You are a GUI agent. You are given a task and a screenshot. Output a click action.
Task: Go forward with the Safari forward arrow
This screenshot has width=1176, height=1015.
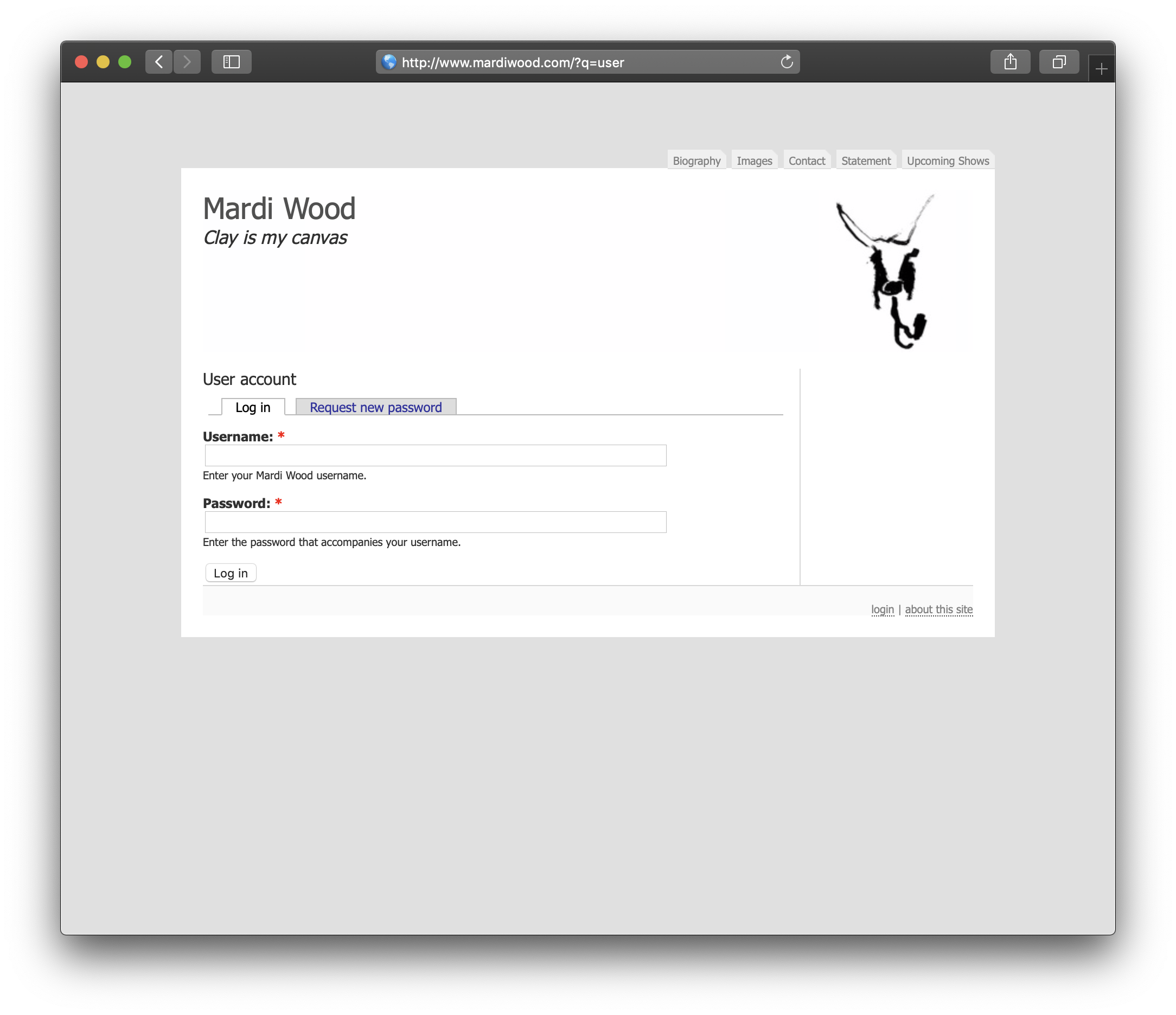tap(187, 62)
